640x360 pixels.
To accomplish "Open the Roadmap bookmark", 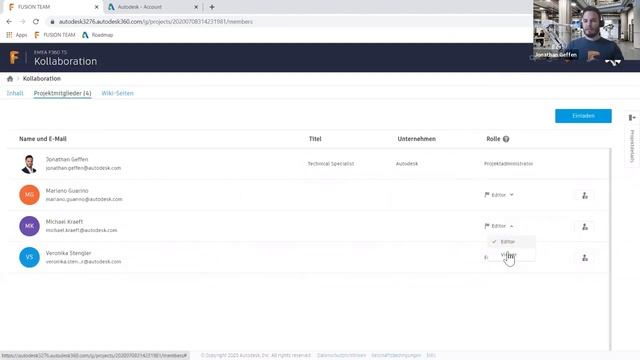I will 98,35.
